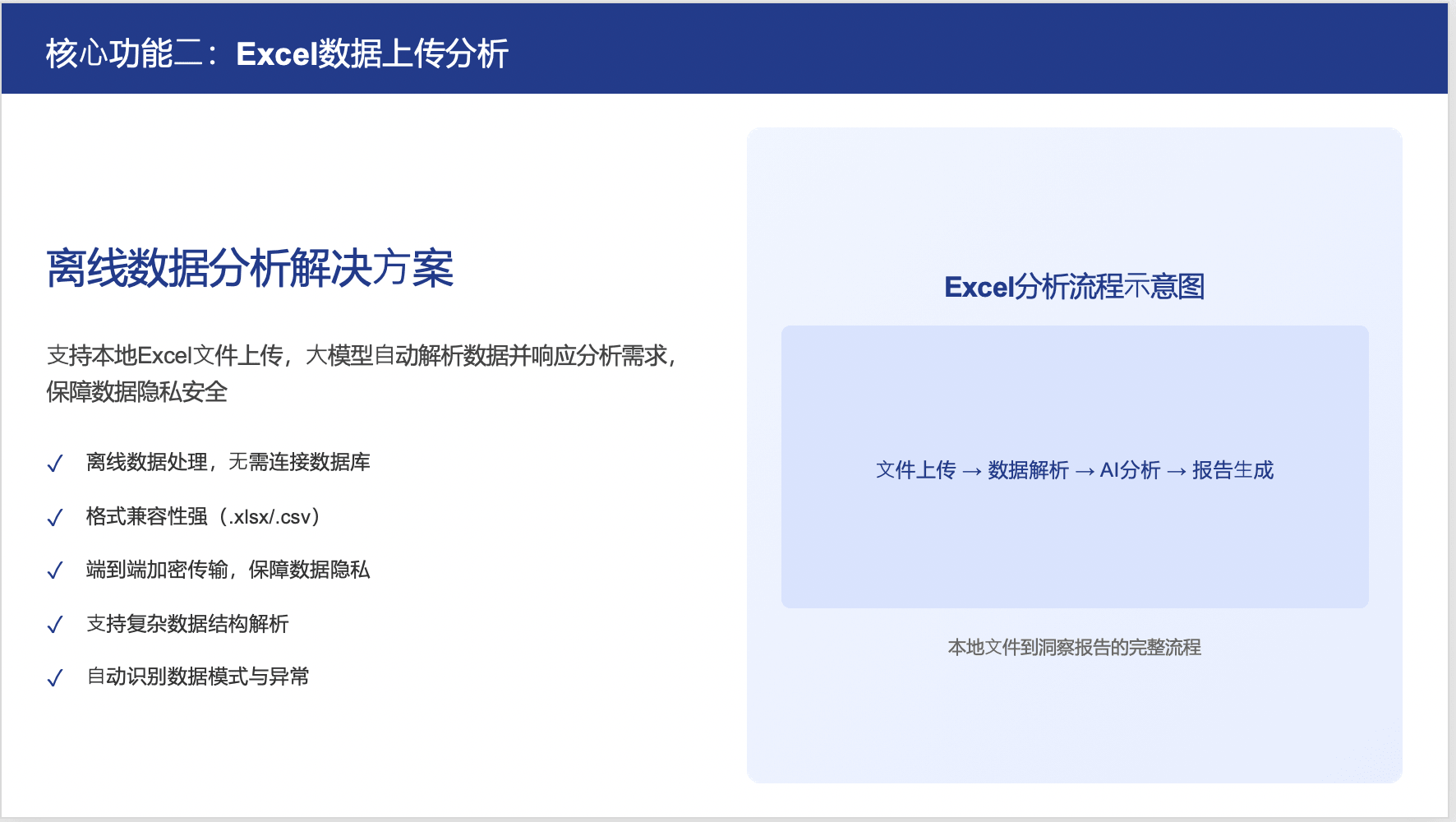Screen dimensions: 1456x822
Task: Click the arrow between 数据解析 and AI分析
Action: [x=1085, y=471]
